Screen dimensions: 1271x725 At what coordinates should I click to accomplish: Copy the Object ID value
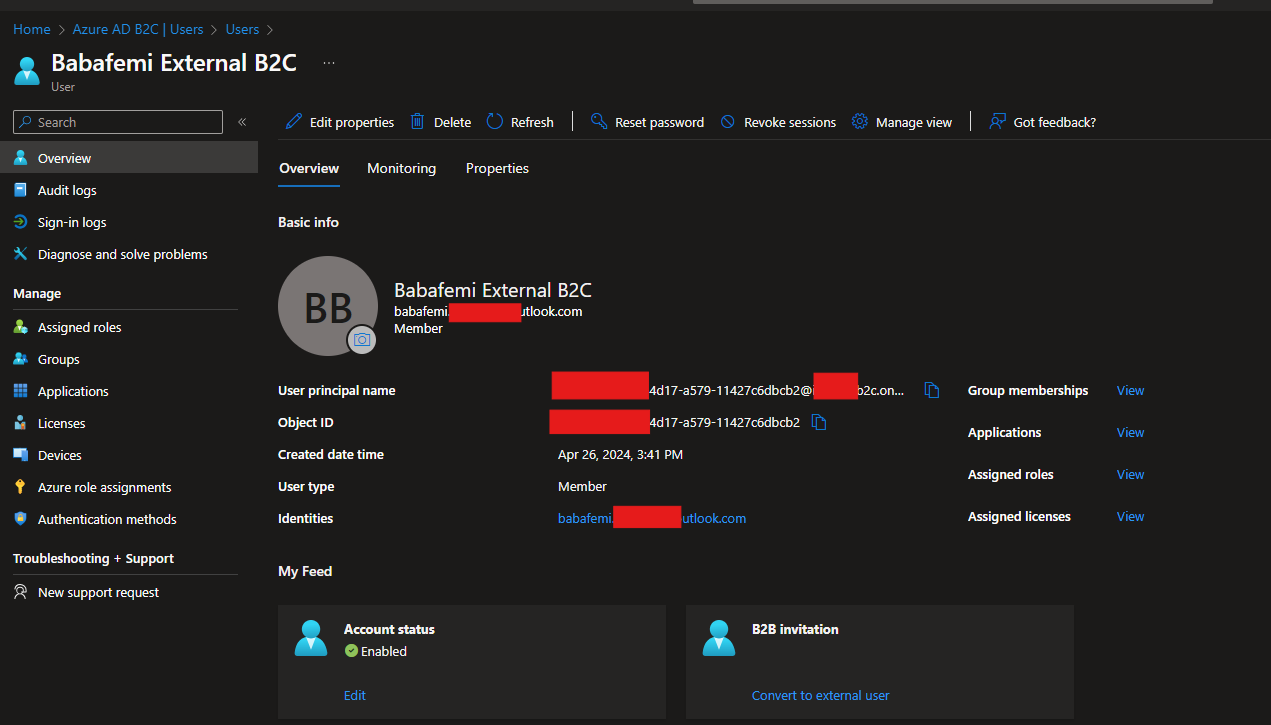pos(819,422)
